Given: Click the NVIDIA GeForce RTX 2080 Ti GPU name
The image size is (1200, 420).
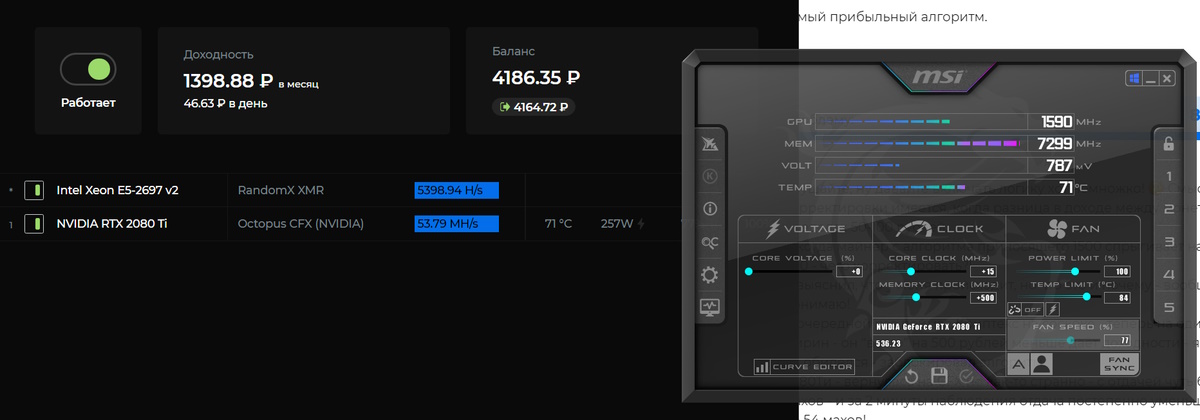Looking at the screenshot, I should [x=928, y=327].
